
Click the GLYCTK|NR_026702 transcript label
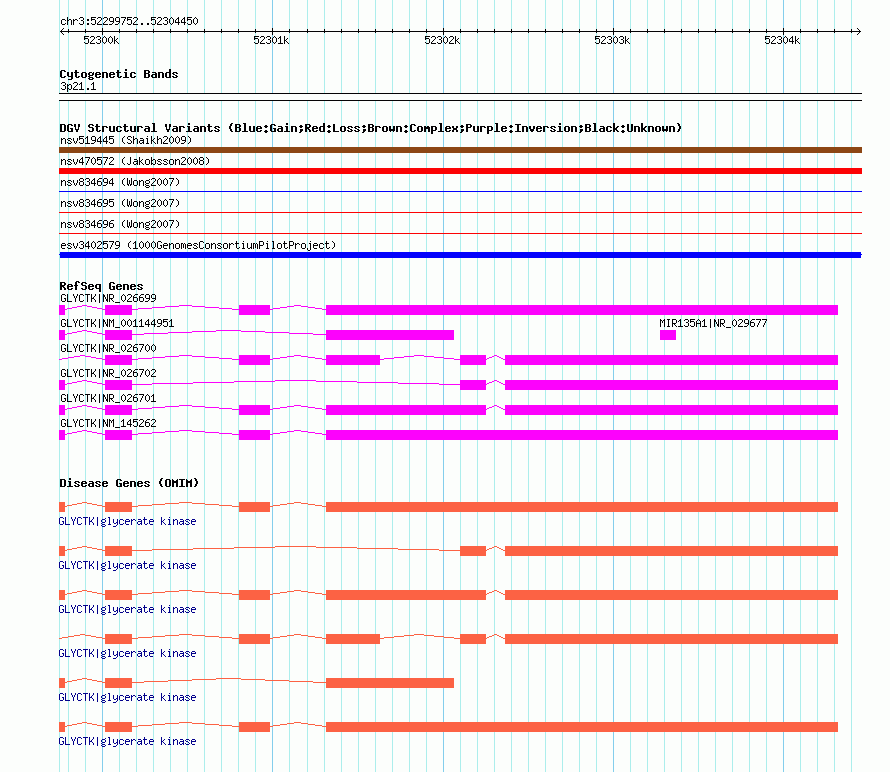[108, 373]
